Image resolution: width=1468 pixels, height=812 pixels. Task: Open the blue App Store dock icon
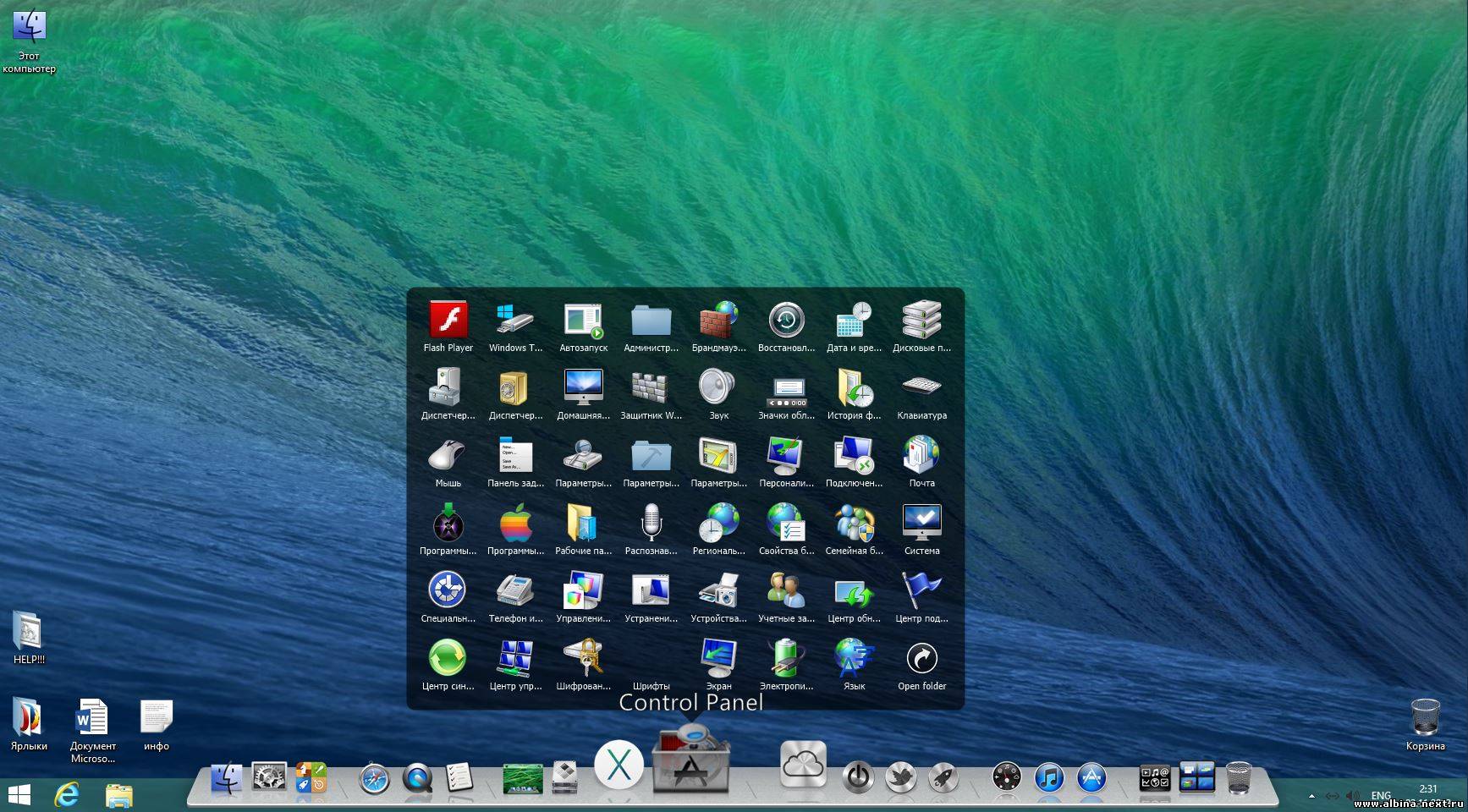[1091, 777]
